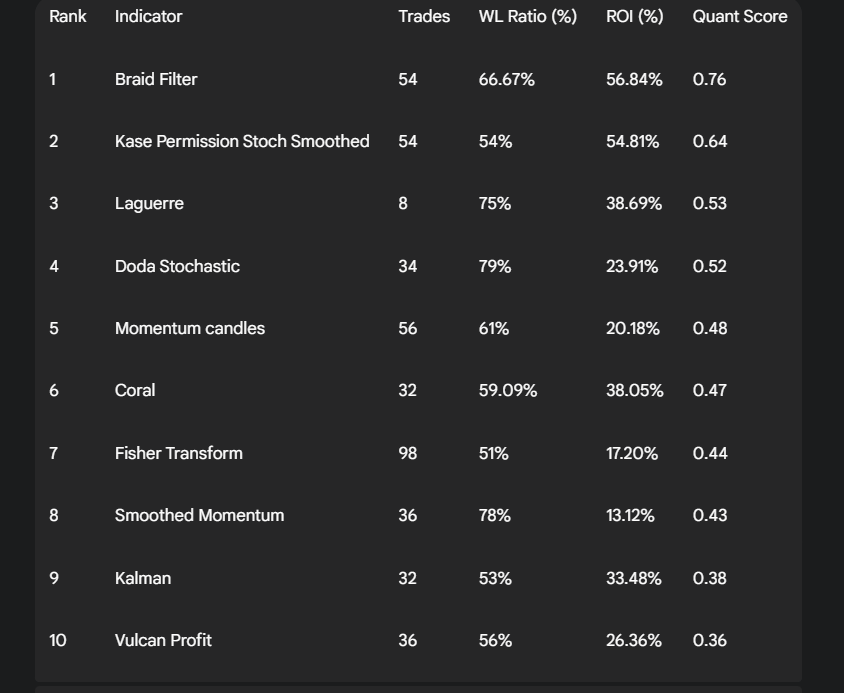Click the Laguerre indicator name
Image resolution: width=844 pixels, height=693 pixels.
[x=149, y=203]
